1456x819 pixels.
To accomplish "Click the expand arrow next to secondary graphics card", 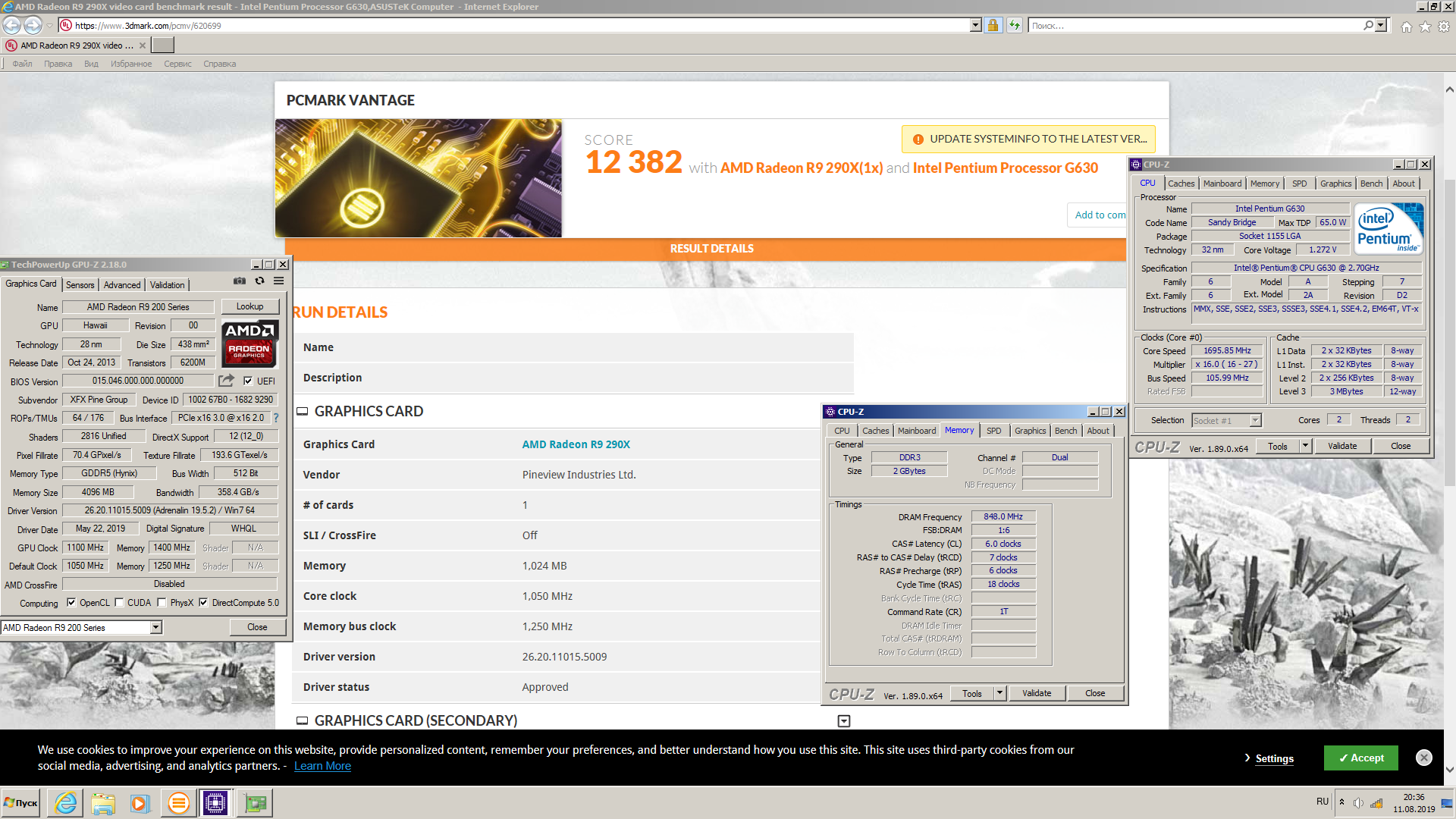I will coord(844,720).
